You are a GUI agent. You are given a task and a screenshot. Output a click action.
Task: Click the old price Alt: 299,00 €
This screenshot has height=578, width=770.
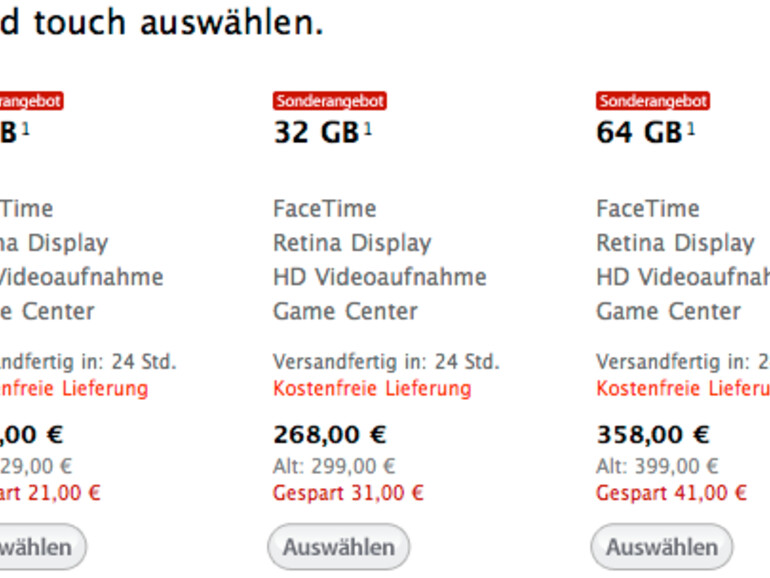pyautogui.click(x=334, y=466)
